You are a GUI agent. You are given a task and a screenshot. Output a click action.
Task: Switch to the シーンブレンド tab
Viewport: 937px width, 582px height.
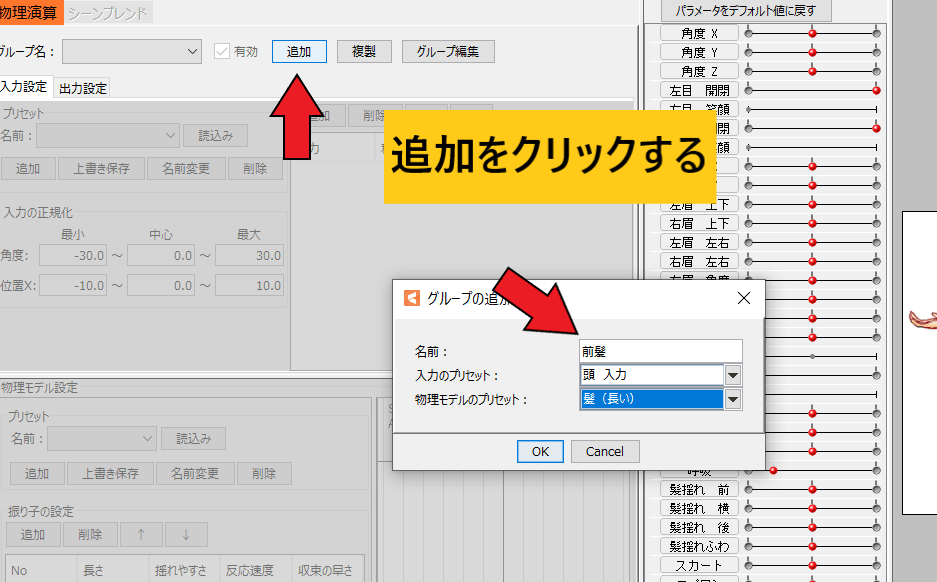click(x=106, y=14)
